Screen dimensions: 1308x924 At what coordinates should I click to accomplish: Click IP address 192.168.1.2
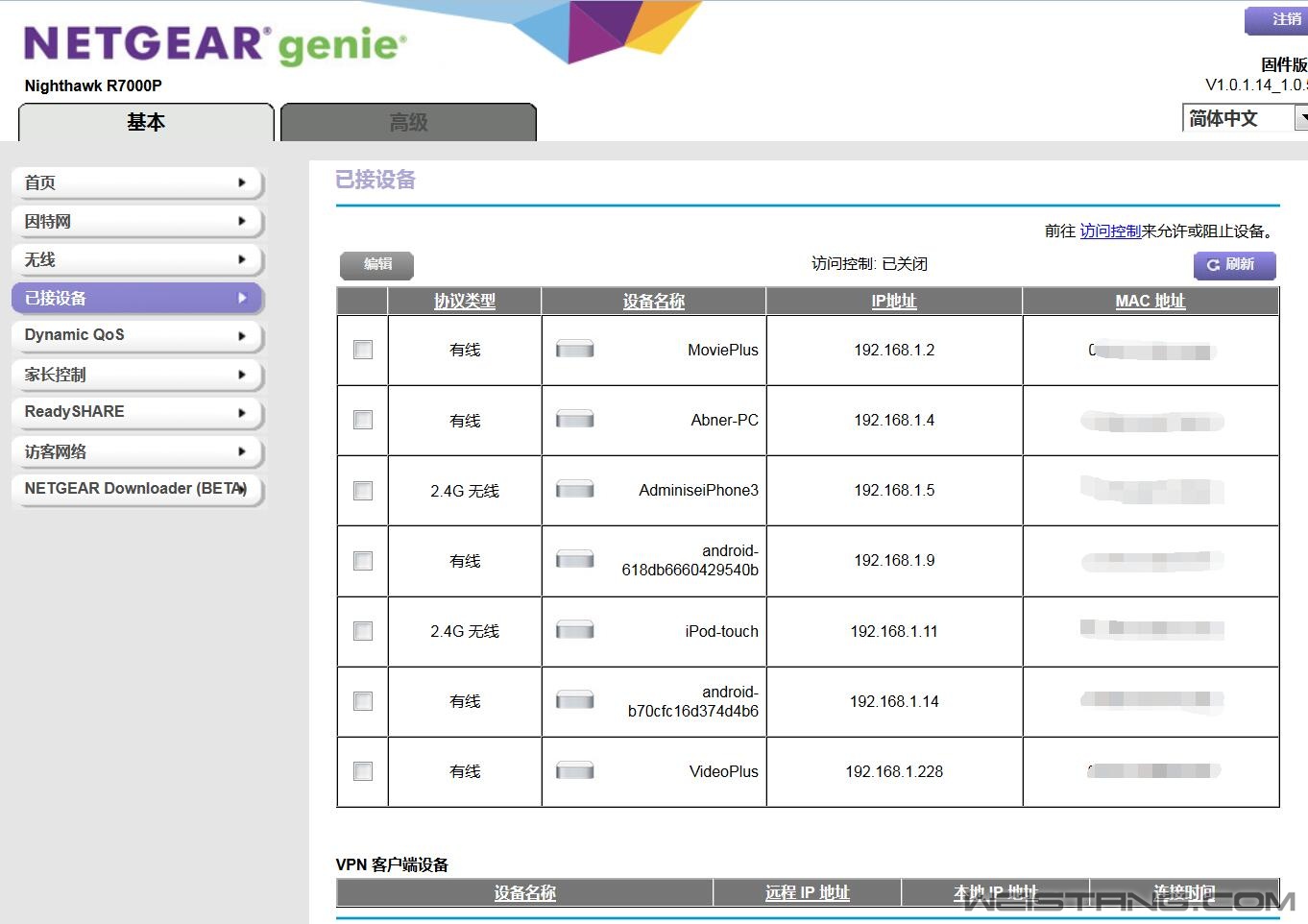(894, 350)
